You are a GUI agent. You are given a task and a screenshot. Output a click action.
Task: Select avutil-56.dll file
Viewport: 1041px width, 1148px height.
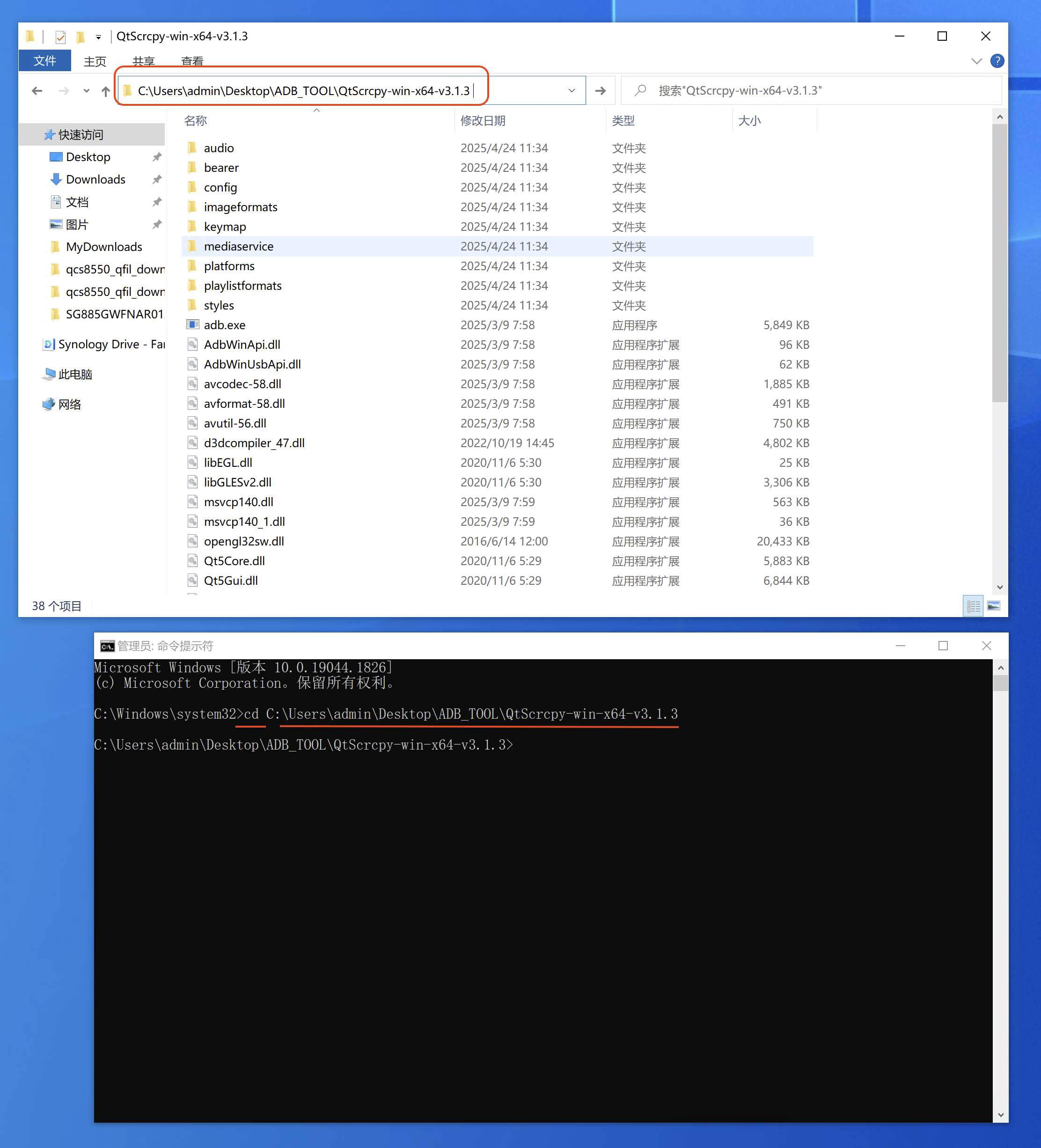(x=235, y=423)
